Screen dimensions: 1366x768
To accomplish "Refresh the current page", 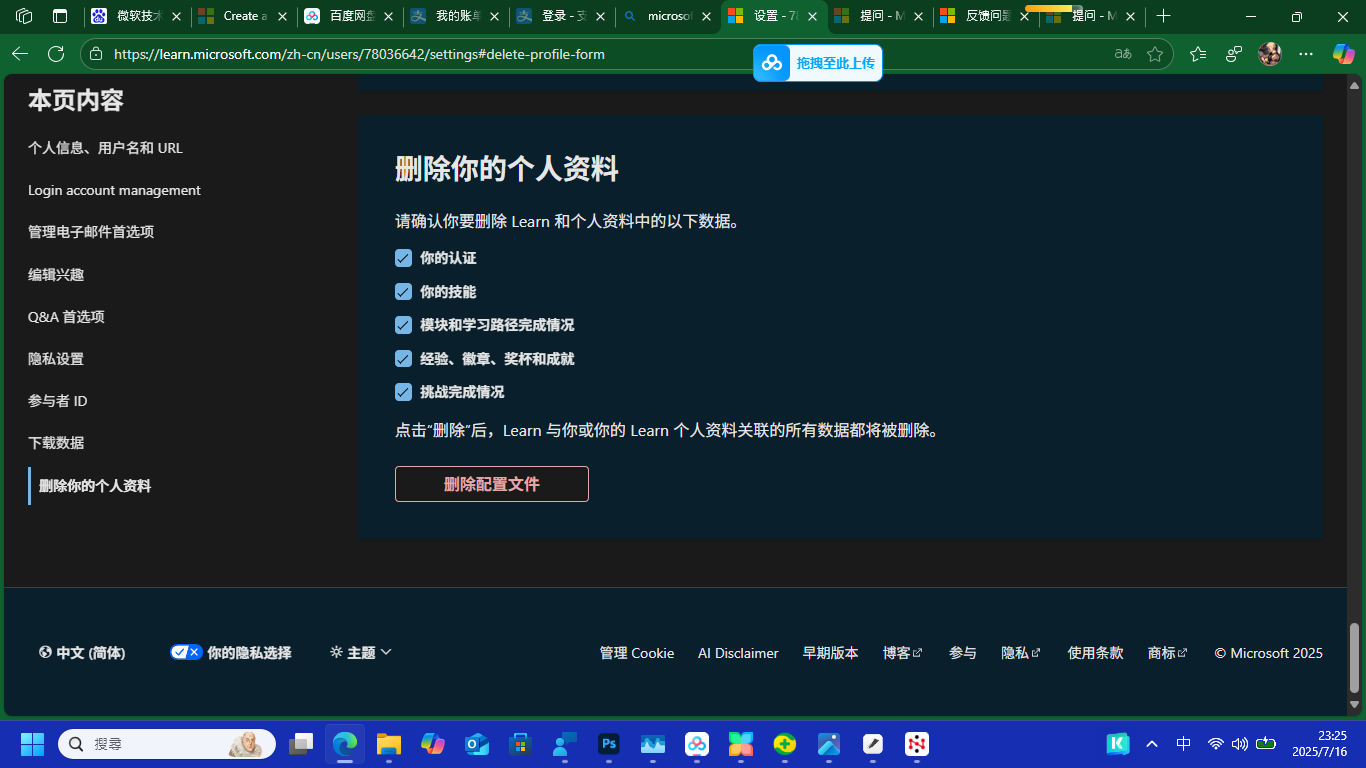I will pos(56,54).
